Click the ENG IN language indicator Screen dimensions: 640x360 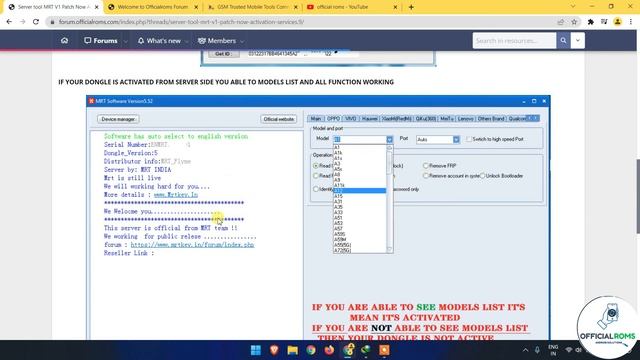pos(553,350)
